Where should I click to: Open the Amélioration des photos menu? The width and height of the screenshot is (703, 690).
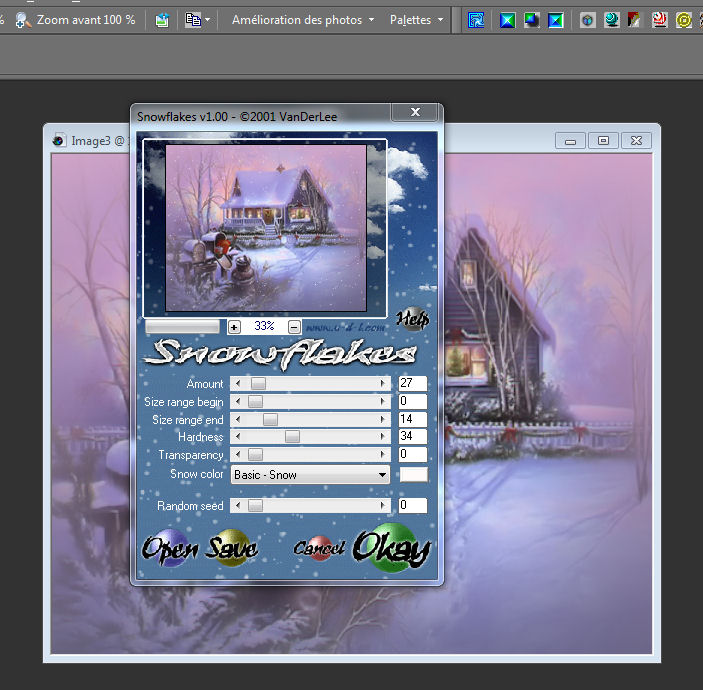[x=303, y=20]
